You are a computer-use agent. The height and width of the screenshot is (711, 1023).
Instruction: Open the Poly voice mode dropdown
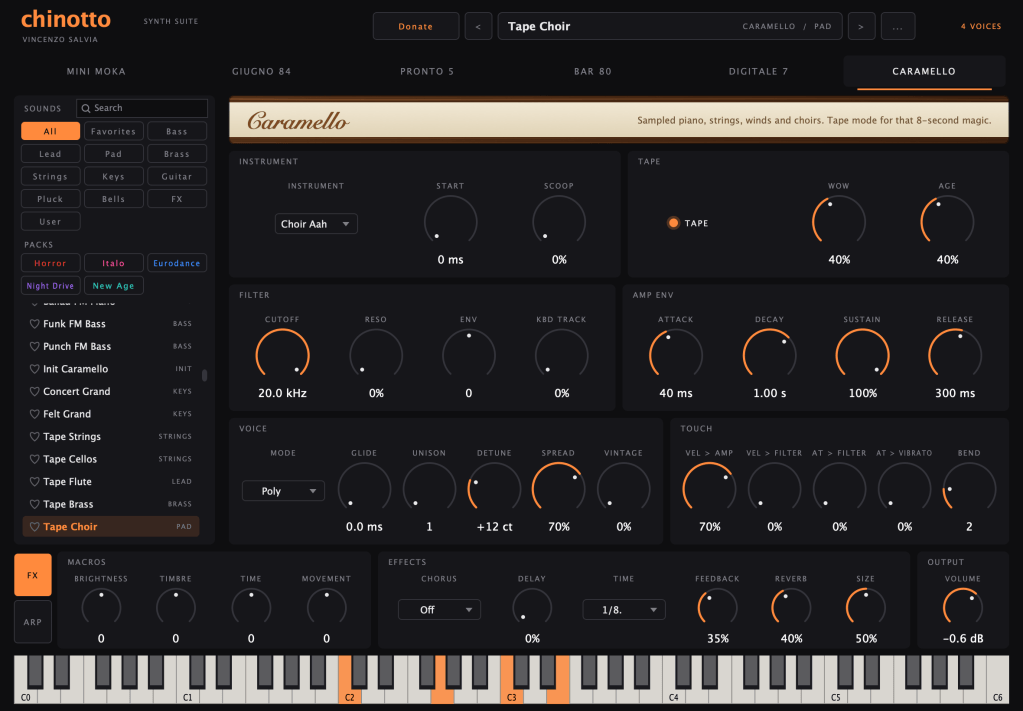(x=283, y=491)
